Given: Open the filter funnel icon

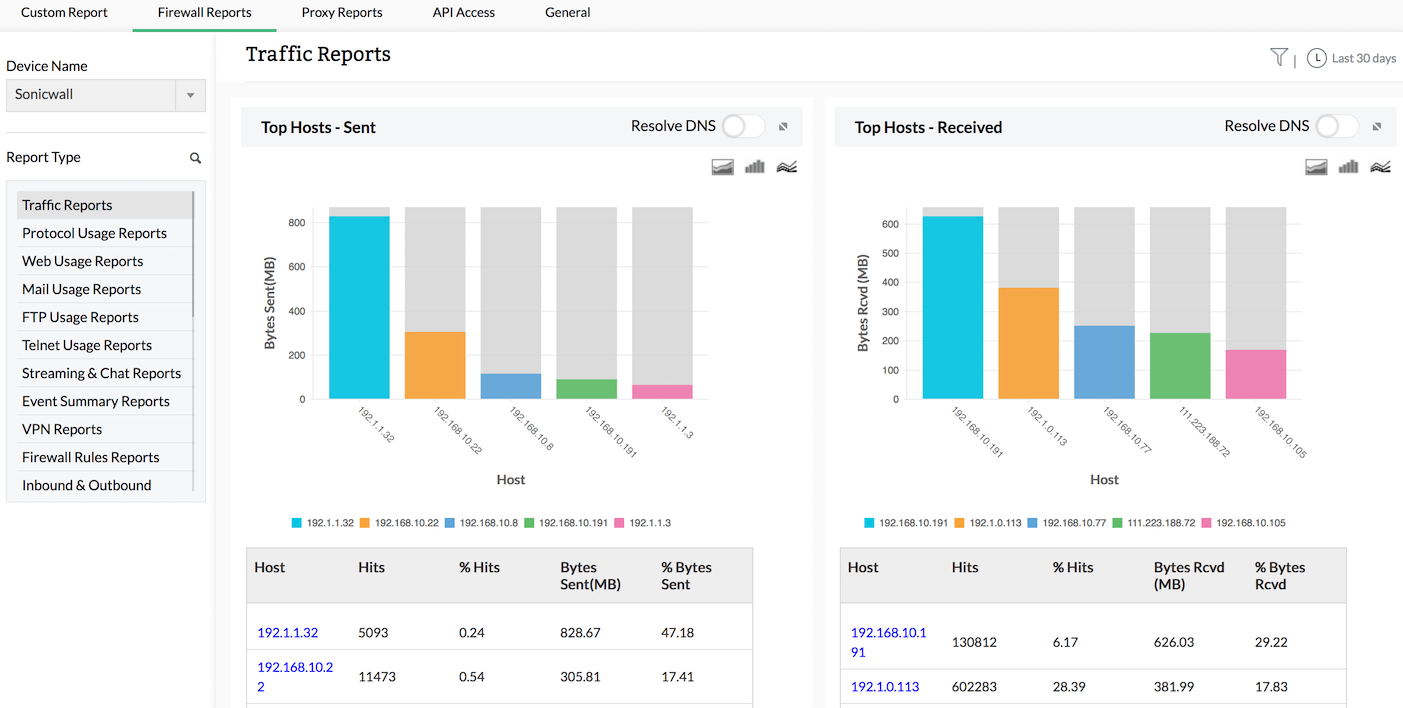Looking at the screenshot, I should pos(1279,58).
